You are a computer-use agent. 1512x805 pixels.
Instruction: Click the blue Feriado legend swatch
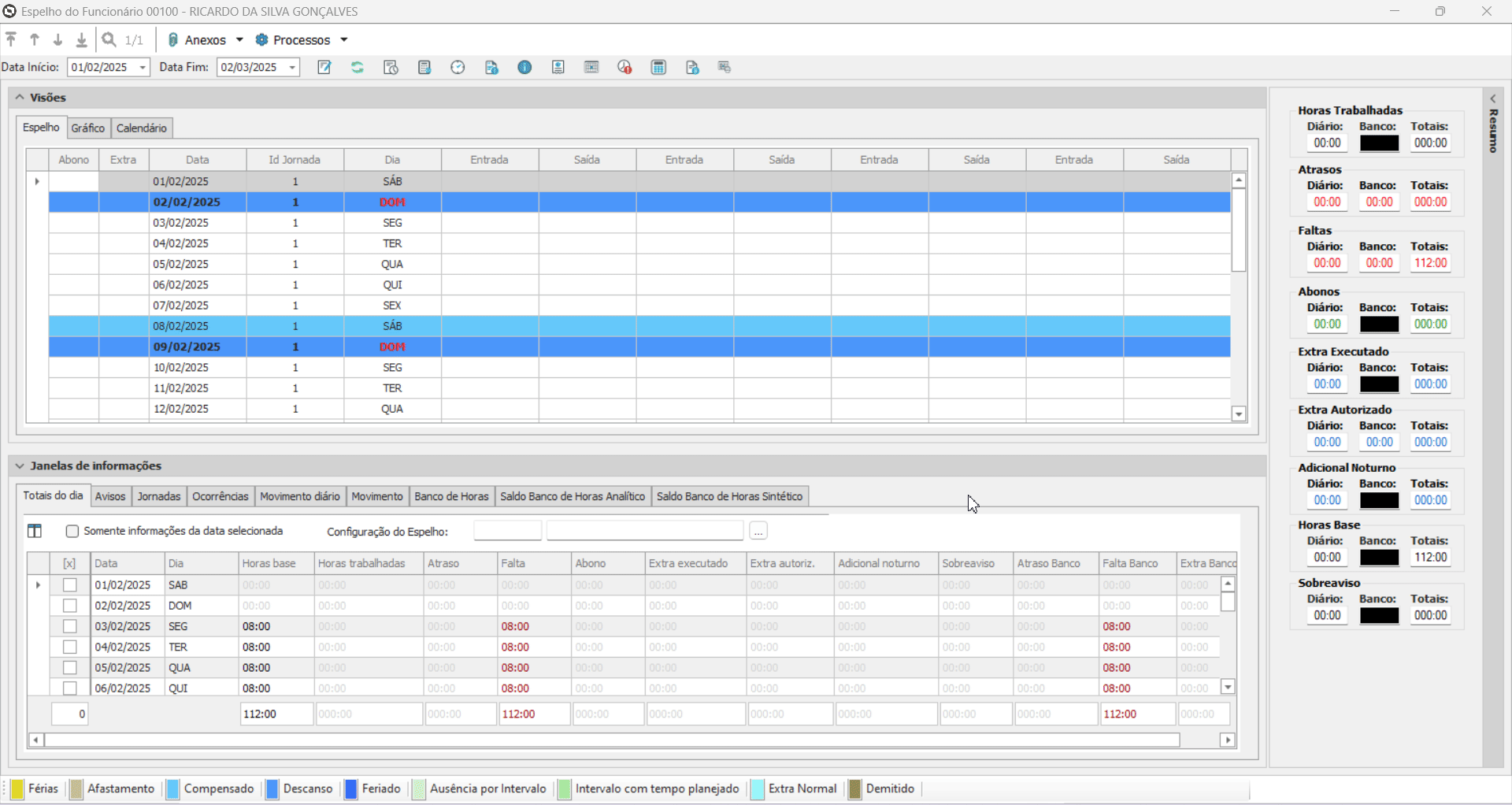click(351, 789)
